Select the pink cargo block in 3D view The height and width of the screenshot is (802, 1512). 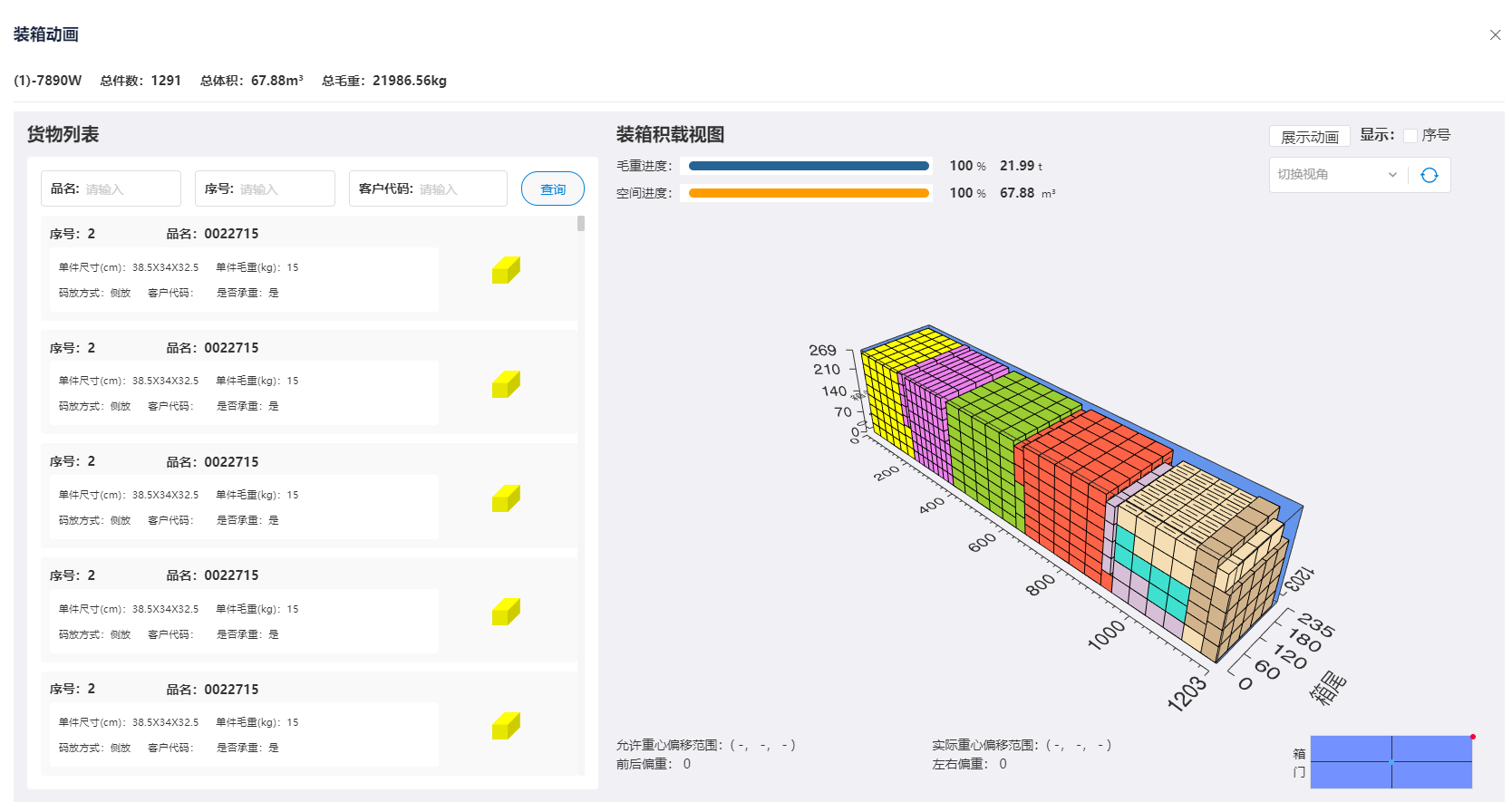click(x=929, y=419)
